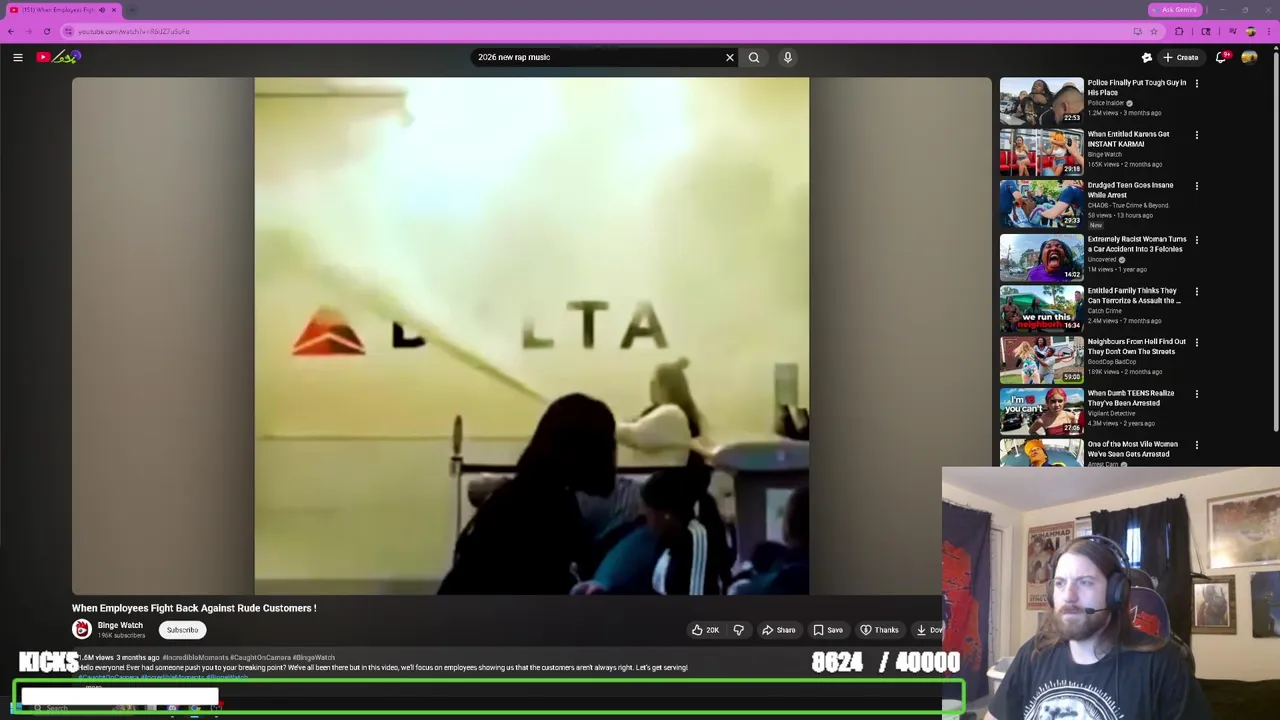1280x720 pixels.
Task: Dislike the video with thumbs down
Action: point(738,630)
